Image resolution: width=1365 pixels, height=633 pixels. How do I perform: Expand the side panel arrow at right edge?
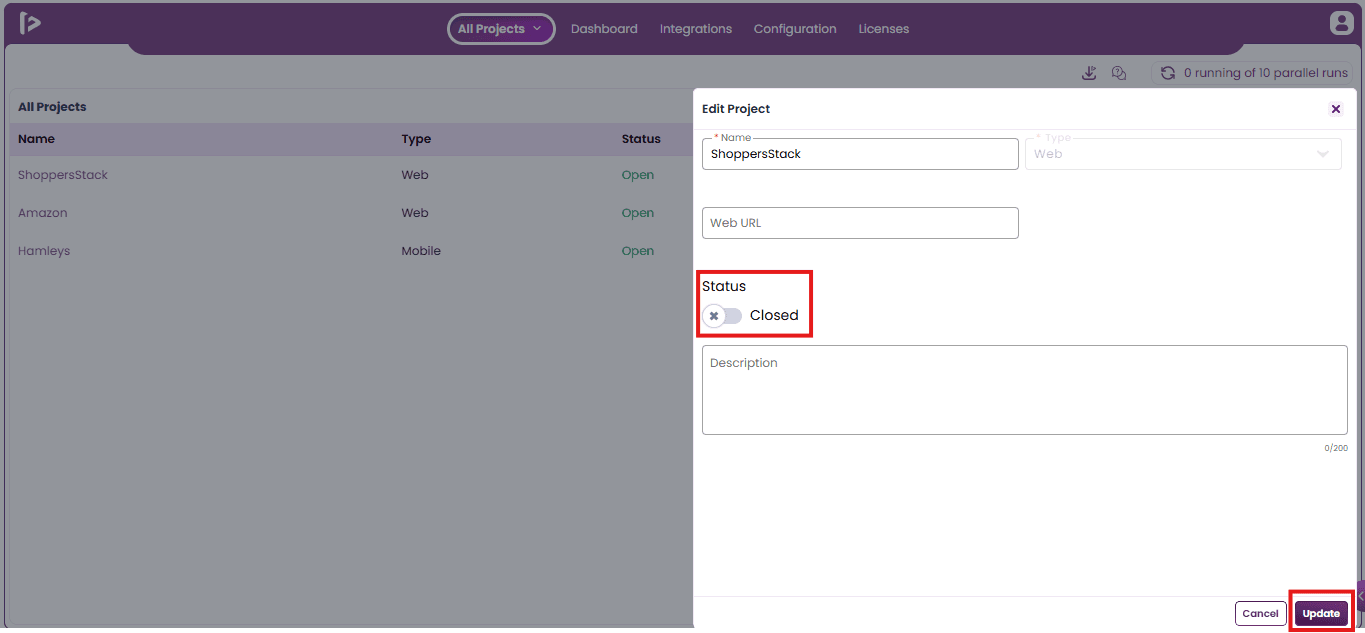[1360, 596]
